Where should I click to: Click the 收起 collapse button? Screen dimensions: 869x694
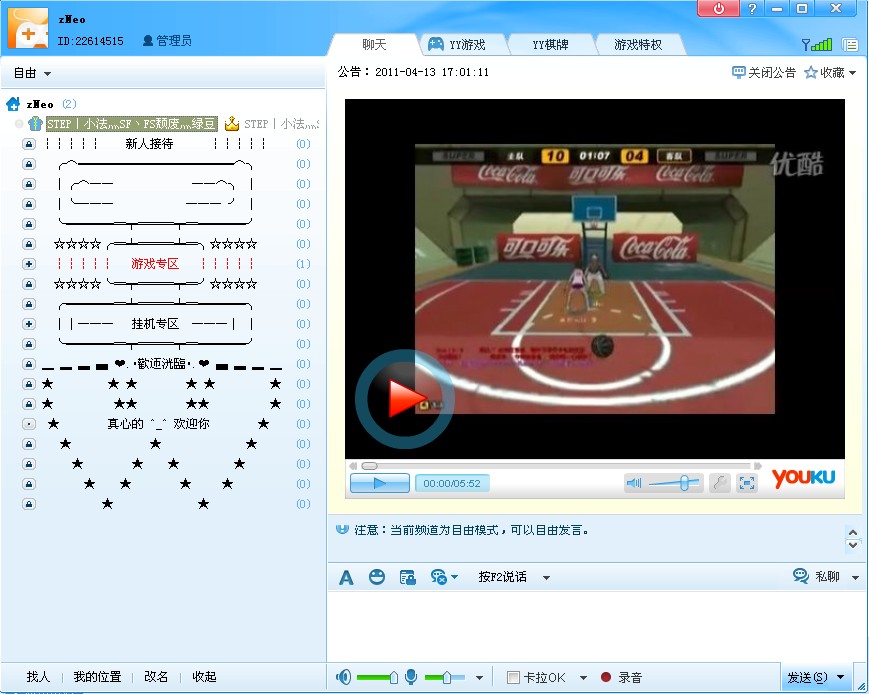(204, 676)
